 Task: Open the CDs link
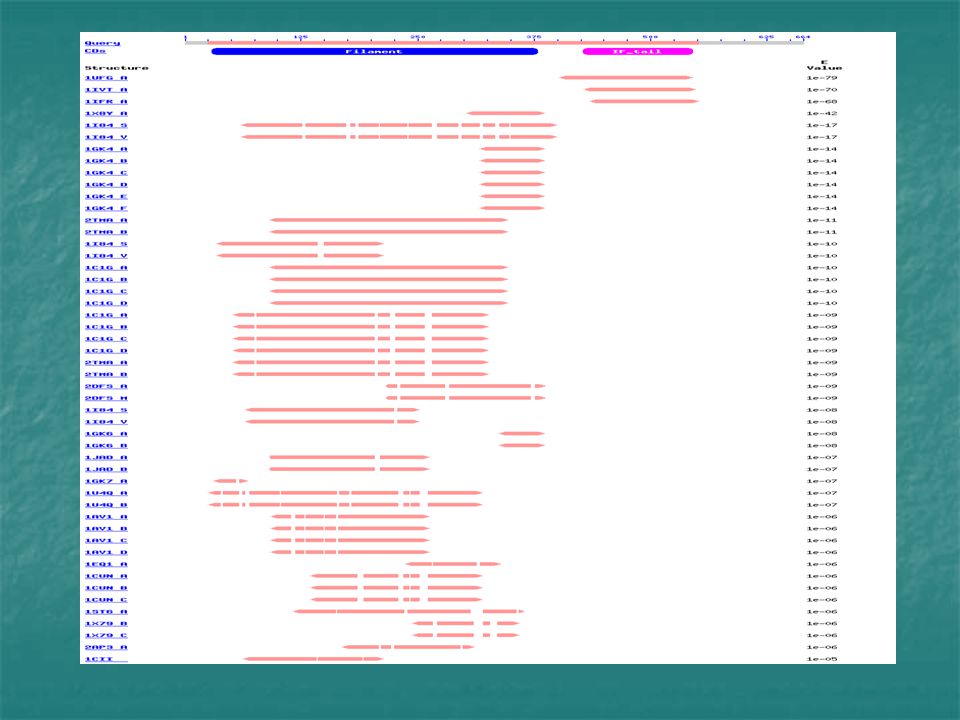coord(95,51)
